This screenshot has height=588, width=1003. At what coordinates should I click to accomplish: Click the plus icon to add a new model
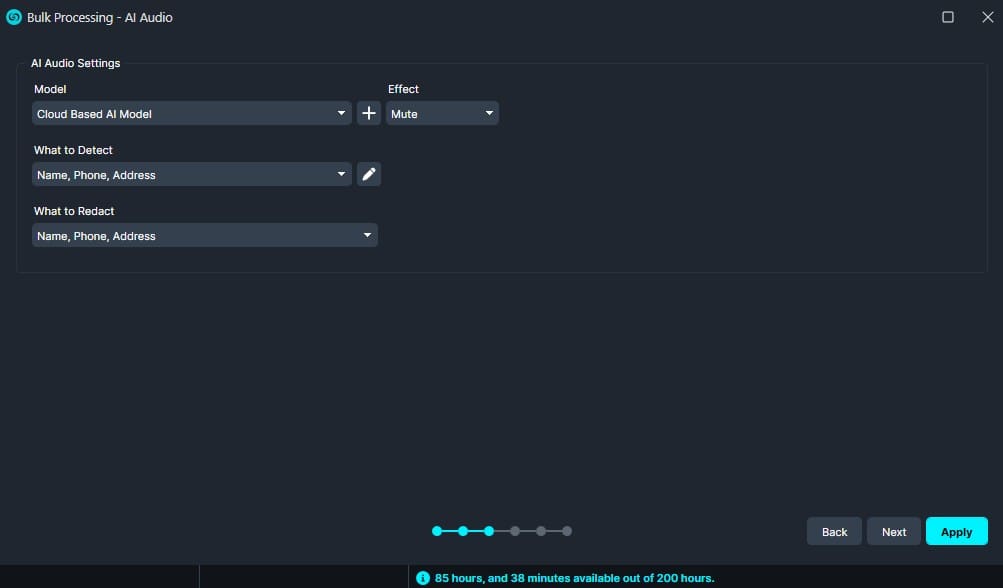coord(368,113)
